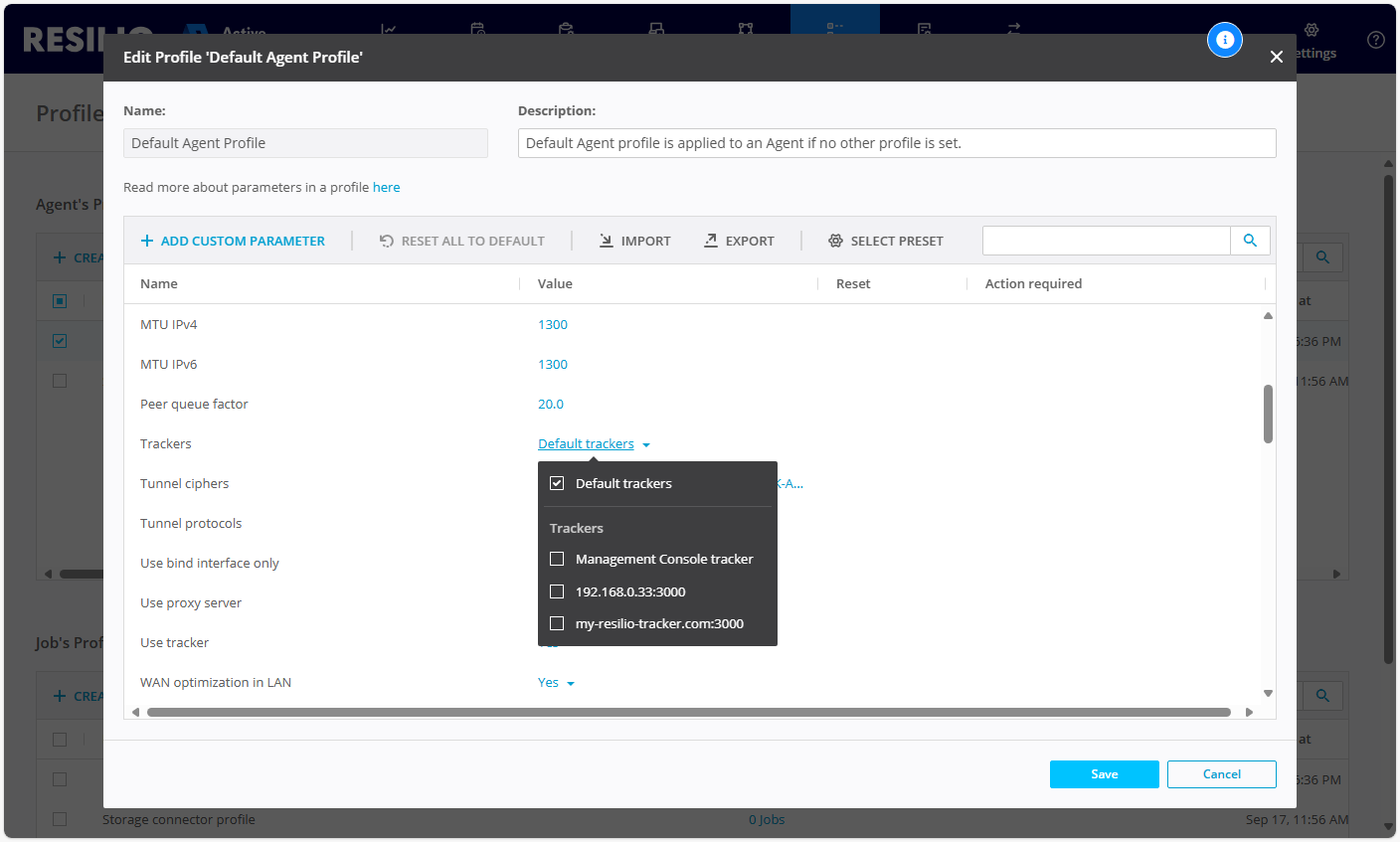The width and height of the screenshot is (1400, 842).
Task: Click Reset All To Default icon
Action: pos(387,241)
